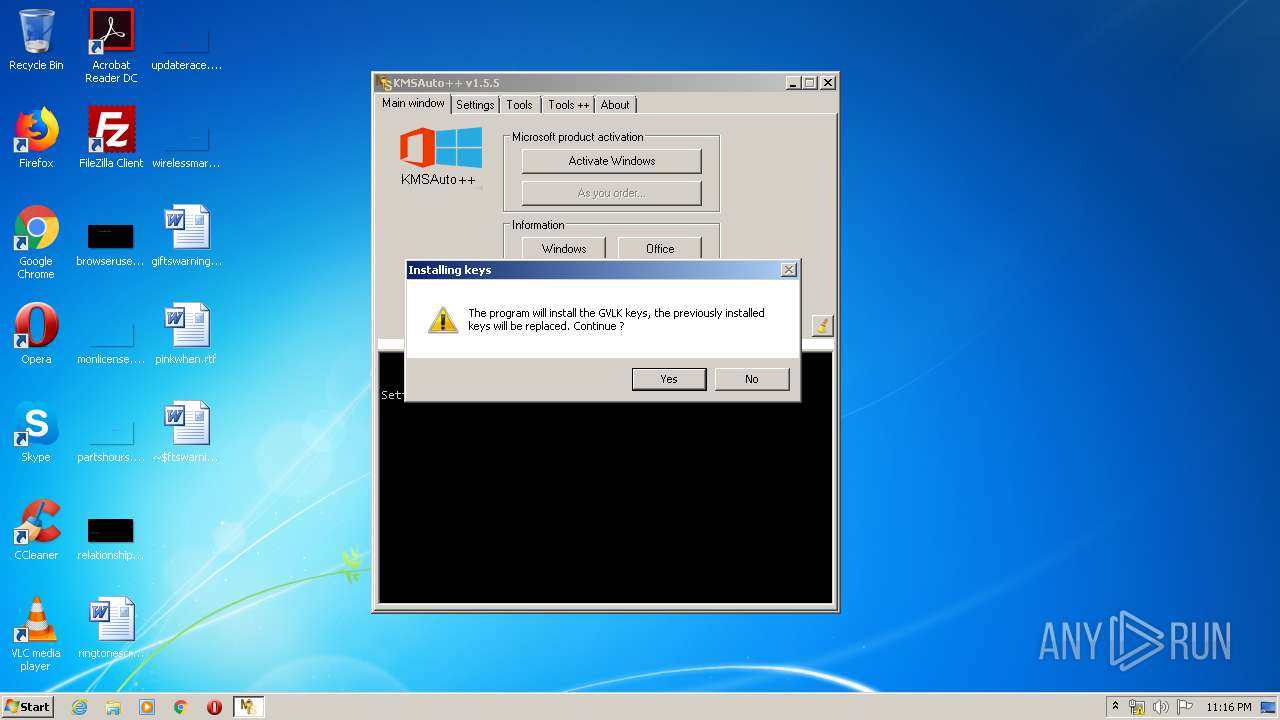The height and width of the screenshot is (720, 1280).
Task: Open relationship desktop file
Action: pyautogui.click(x=111, y=538)
